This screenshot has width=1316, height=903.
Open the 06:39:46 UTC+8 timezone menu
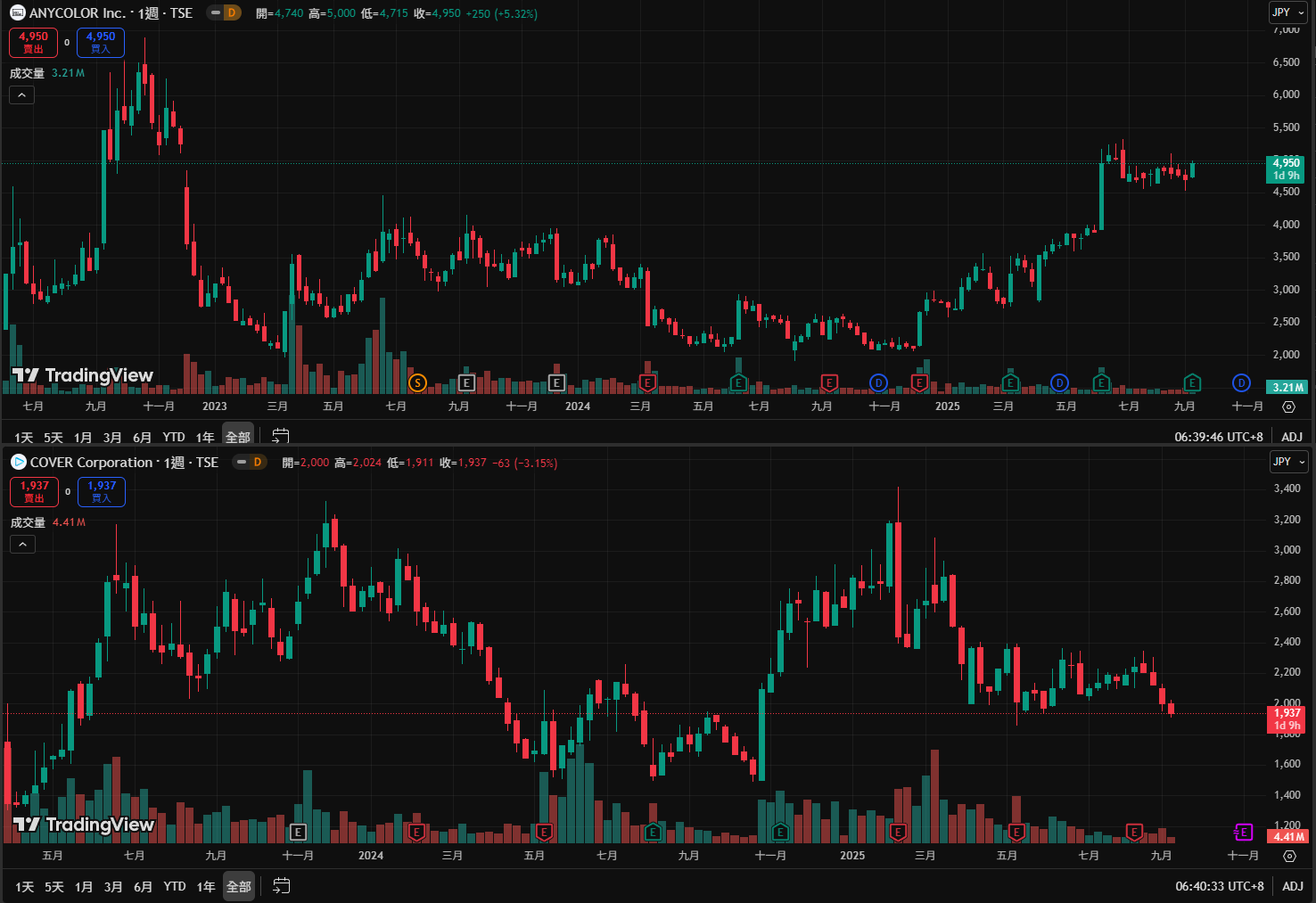tap(1219, 437)
